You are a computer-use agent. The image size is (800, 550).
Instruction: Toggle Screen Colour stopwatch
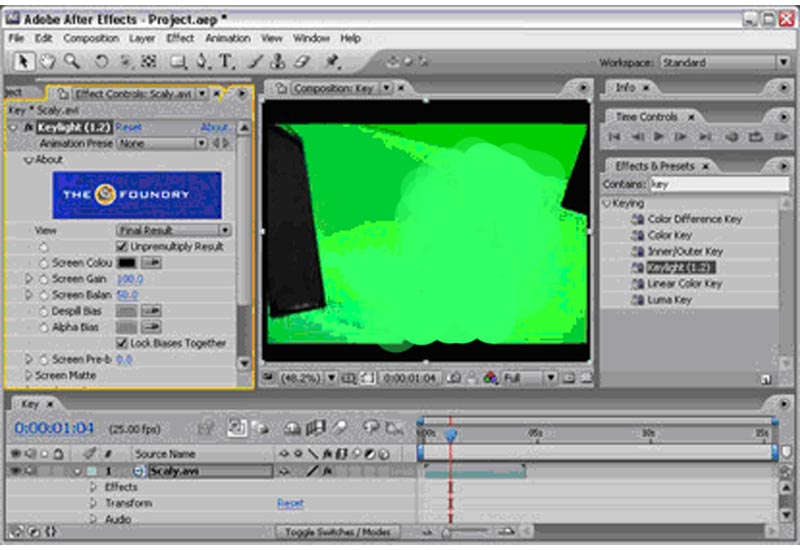tap(44, 263)
